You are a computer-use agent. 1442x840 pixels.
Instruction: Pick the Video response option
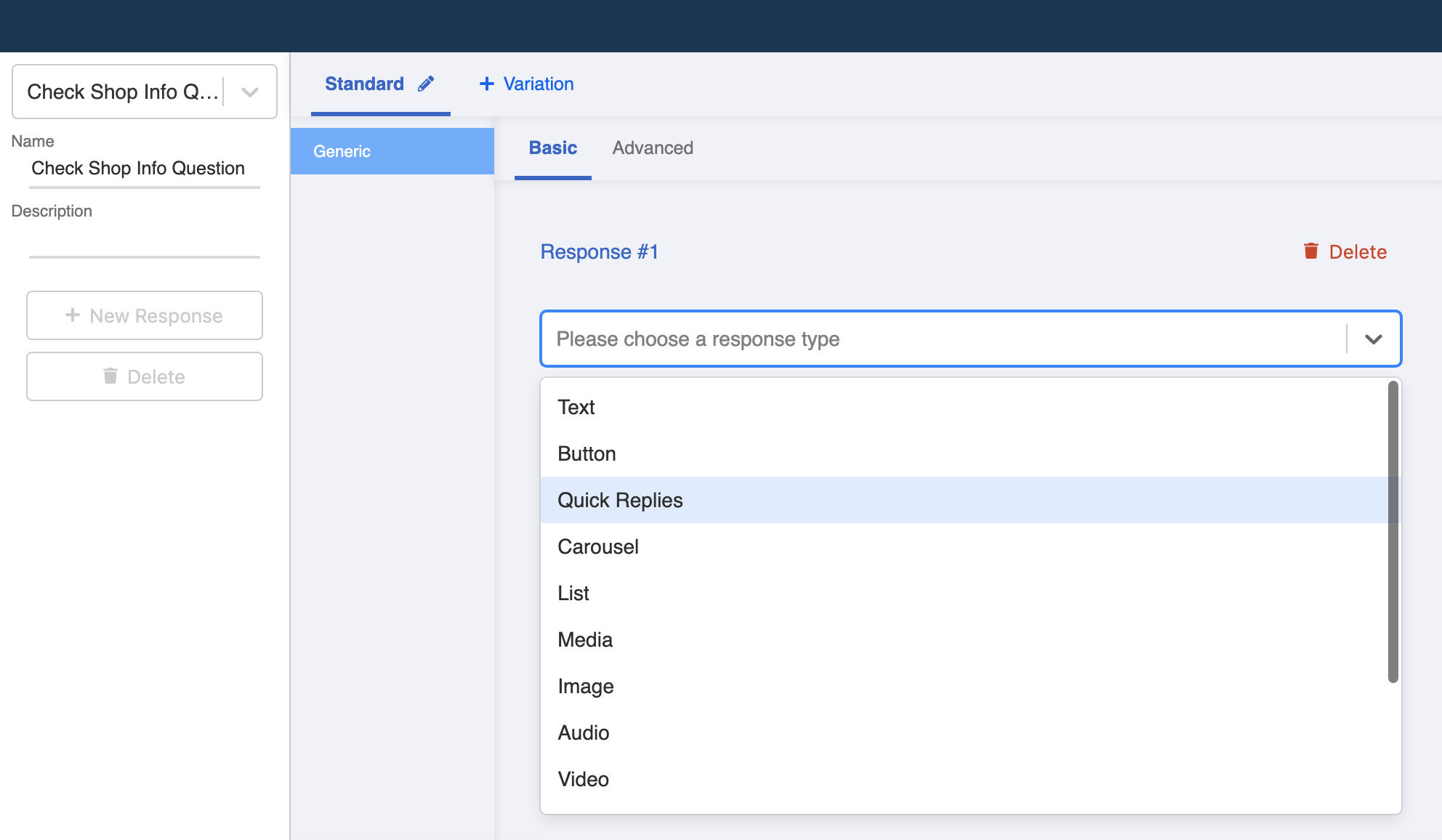tap(583, 779)
